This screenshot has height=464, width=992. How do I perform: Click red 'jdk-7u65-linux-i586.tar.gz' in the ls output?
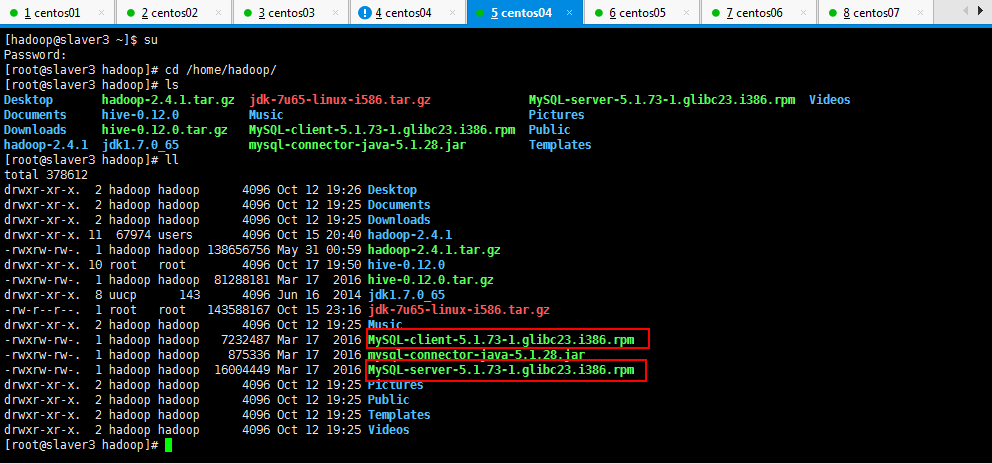340,100
